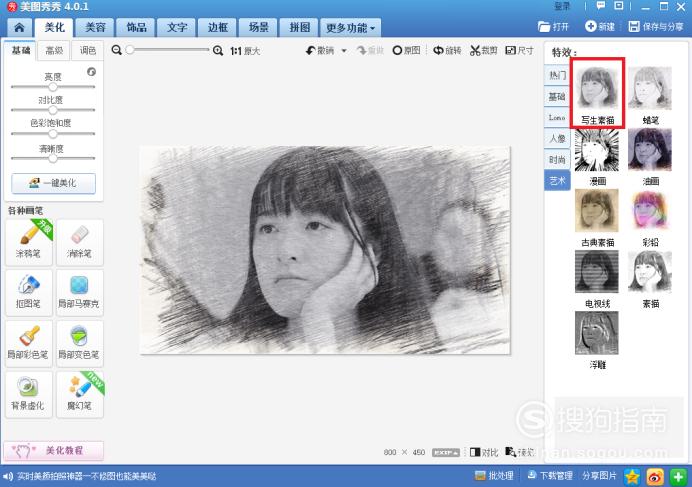Open the 美化教程 tutorial button
The width and height of the screenshot is (692, 487).
(x=53, y=451)
